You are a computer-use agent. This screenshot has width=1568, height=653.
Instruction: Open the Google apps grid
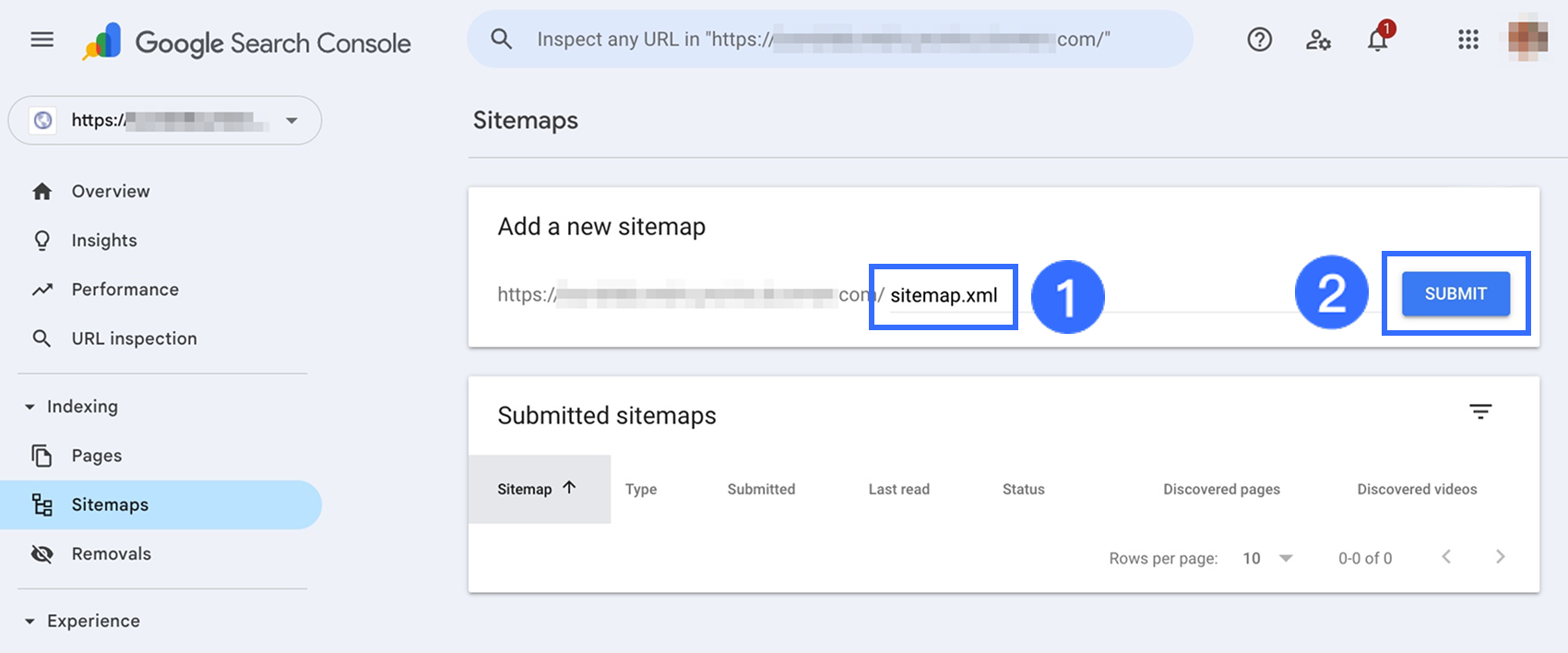pos(1467,40)
